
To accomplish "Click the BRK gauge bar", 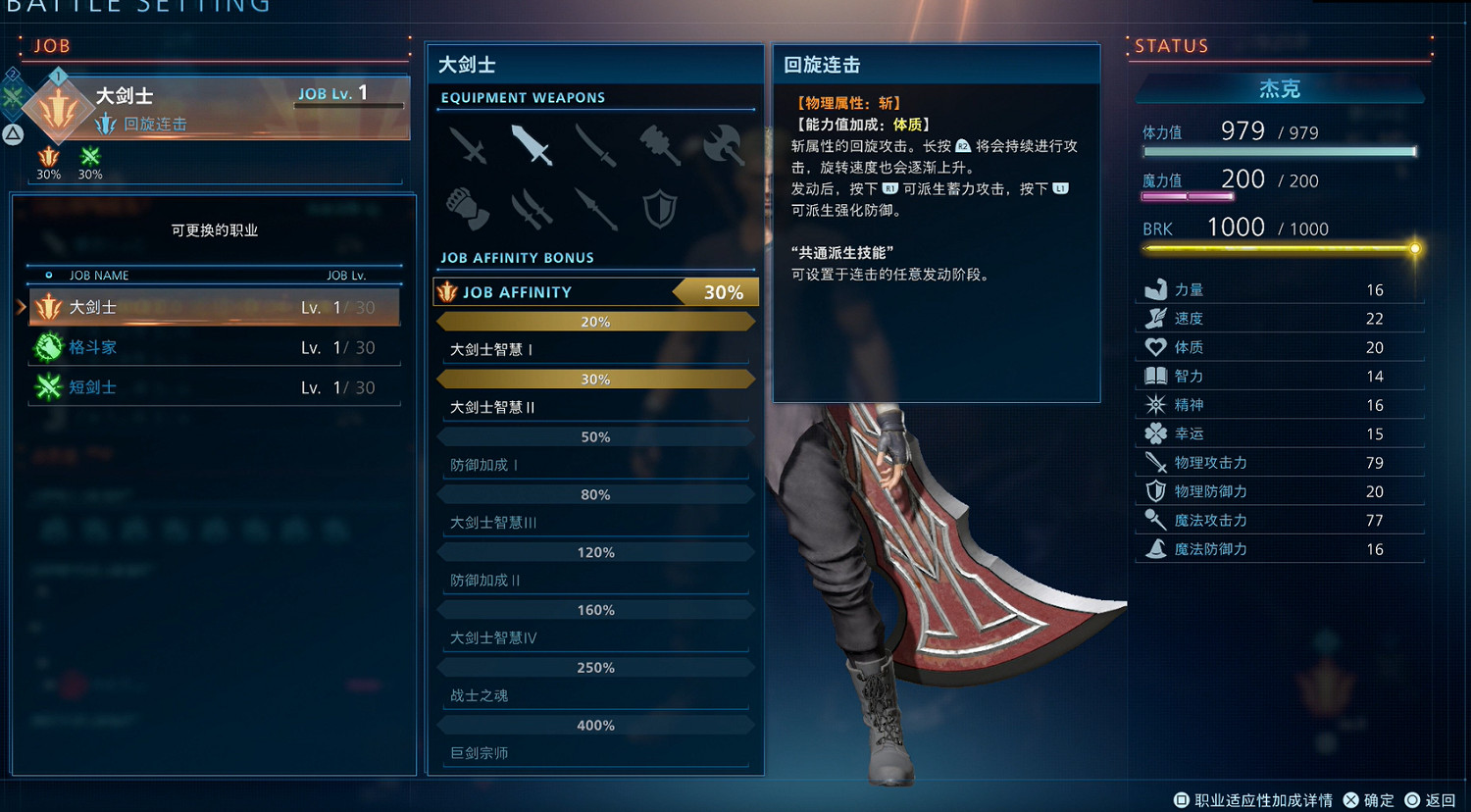I will (x=1281, y=248).
